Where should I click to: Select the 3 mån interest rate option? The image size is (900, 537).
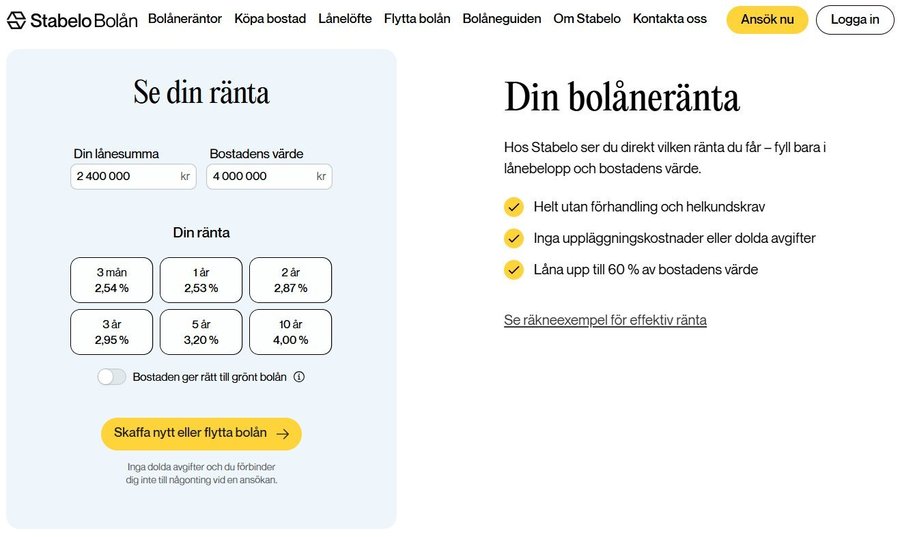pos(112,280)
